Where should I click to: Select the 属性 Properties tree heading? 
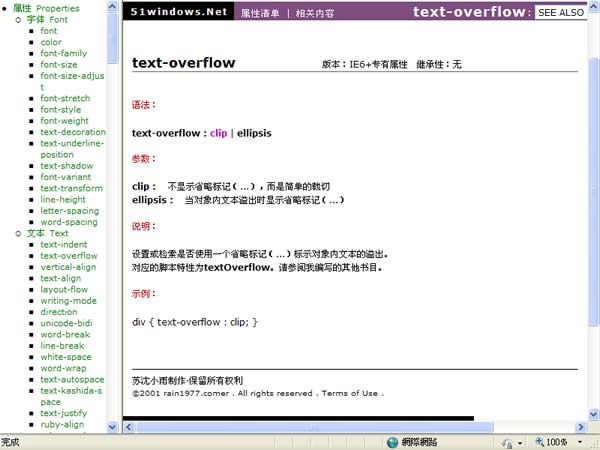click(x=46, y=8)
